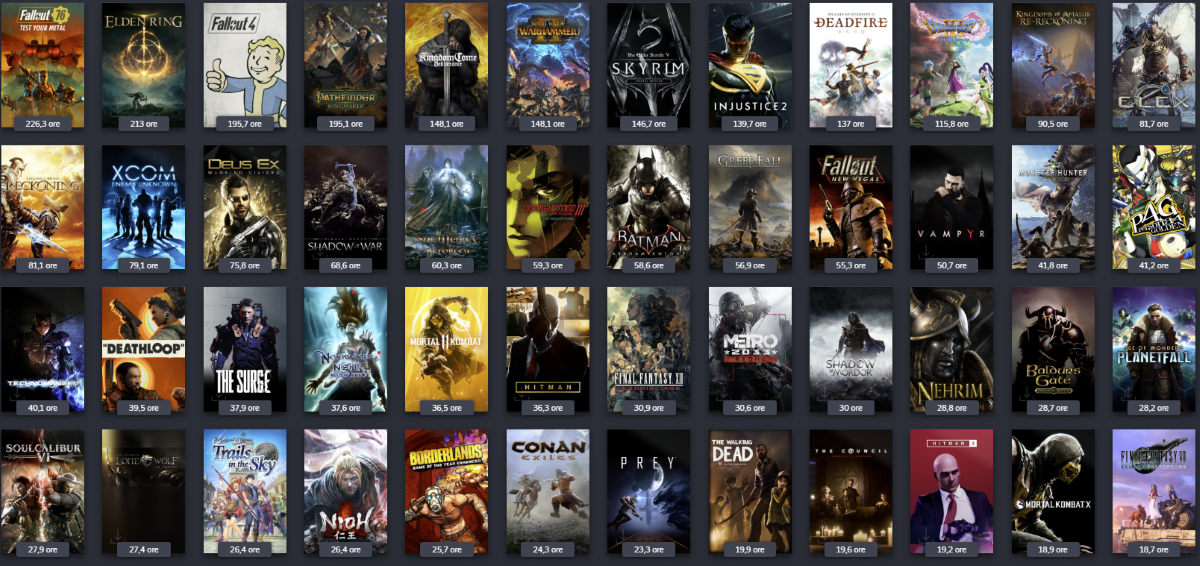This screenshot has width=1200, height=566.
Task: Choose the Persona 4 Golden cover
Action: [1154, 208]
